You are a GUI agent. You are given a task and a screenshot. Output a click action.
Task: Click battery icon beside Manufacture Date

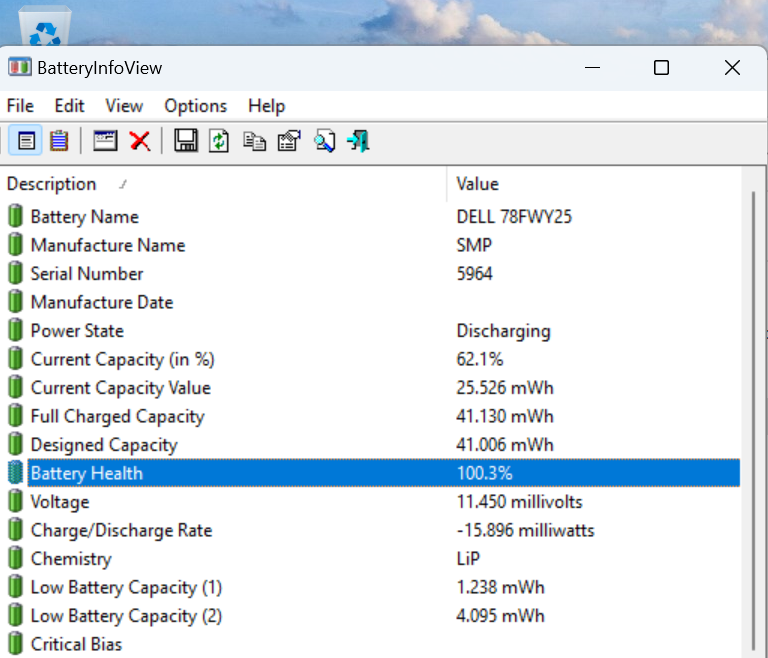[x=16, y=301]
